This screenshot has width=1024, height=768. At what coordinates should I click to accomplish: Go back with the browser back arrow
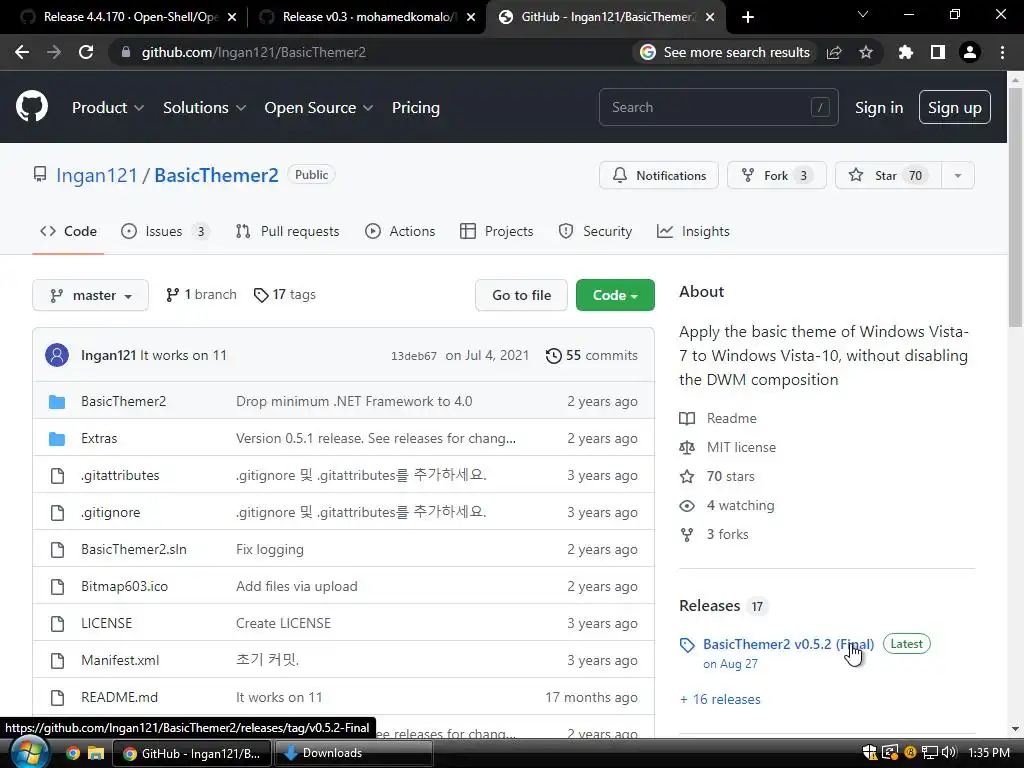point(22,52)
